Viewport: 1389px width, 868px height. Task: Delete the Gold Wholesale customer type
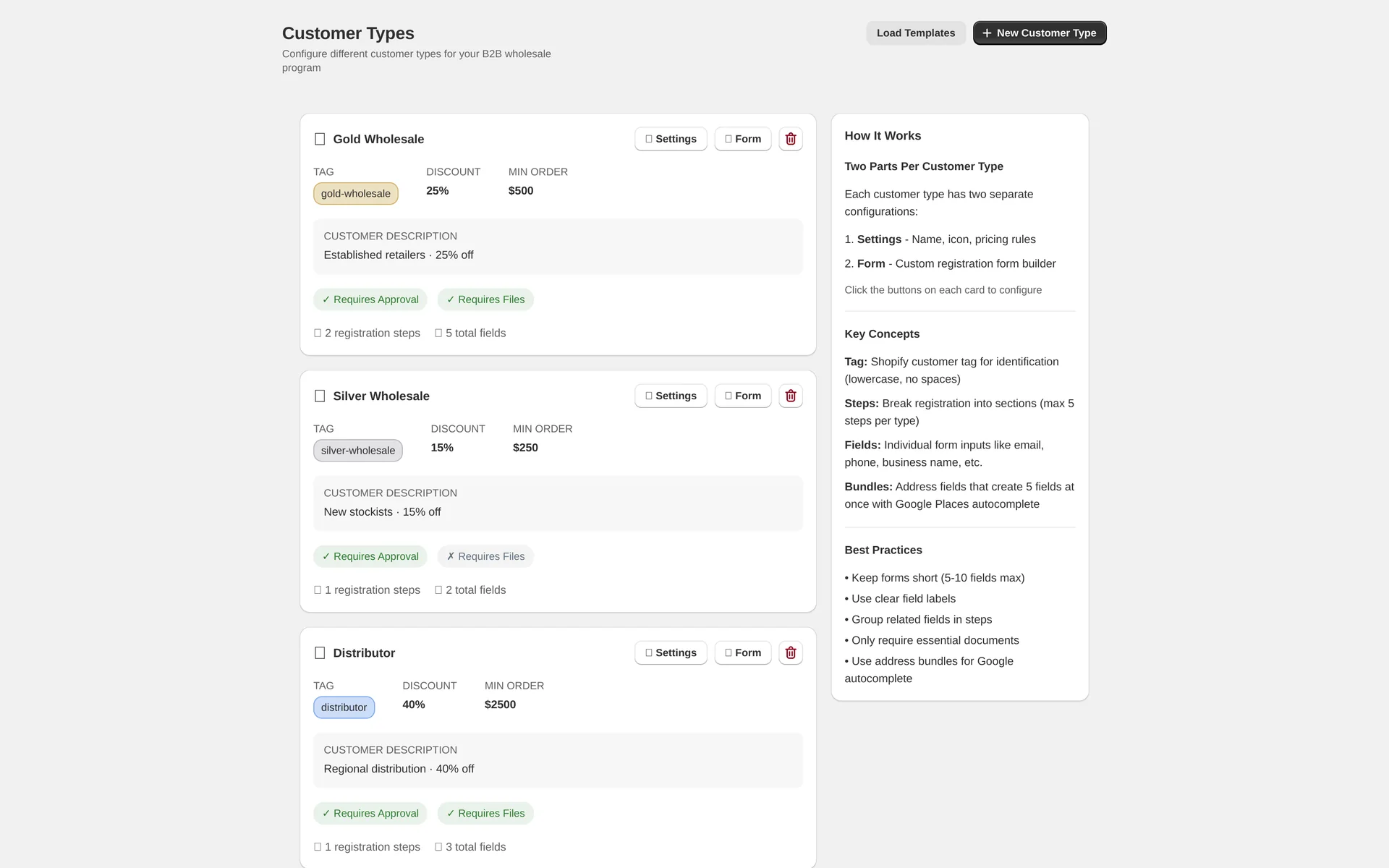[791, 139]
